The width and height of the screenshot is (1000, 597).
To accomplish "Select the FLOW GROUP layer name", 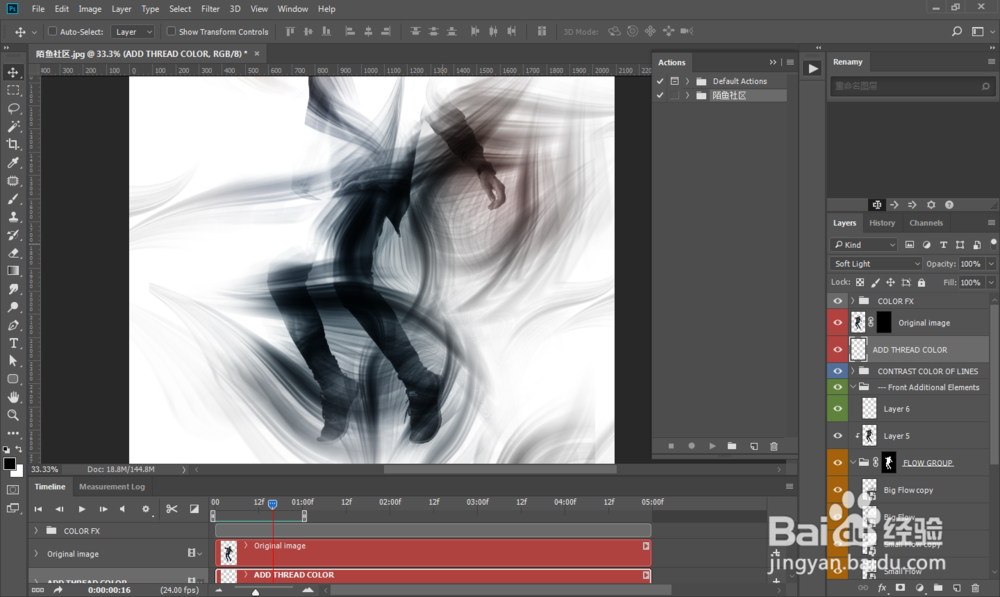I will click(x=928, y=463).
